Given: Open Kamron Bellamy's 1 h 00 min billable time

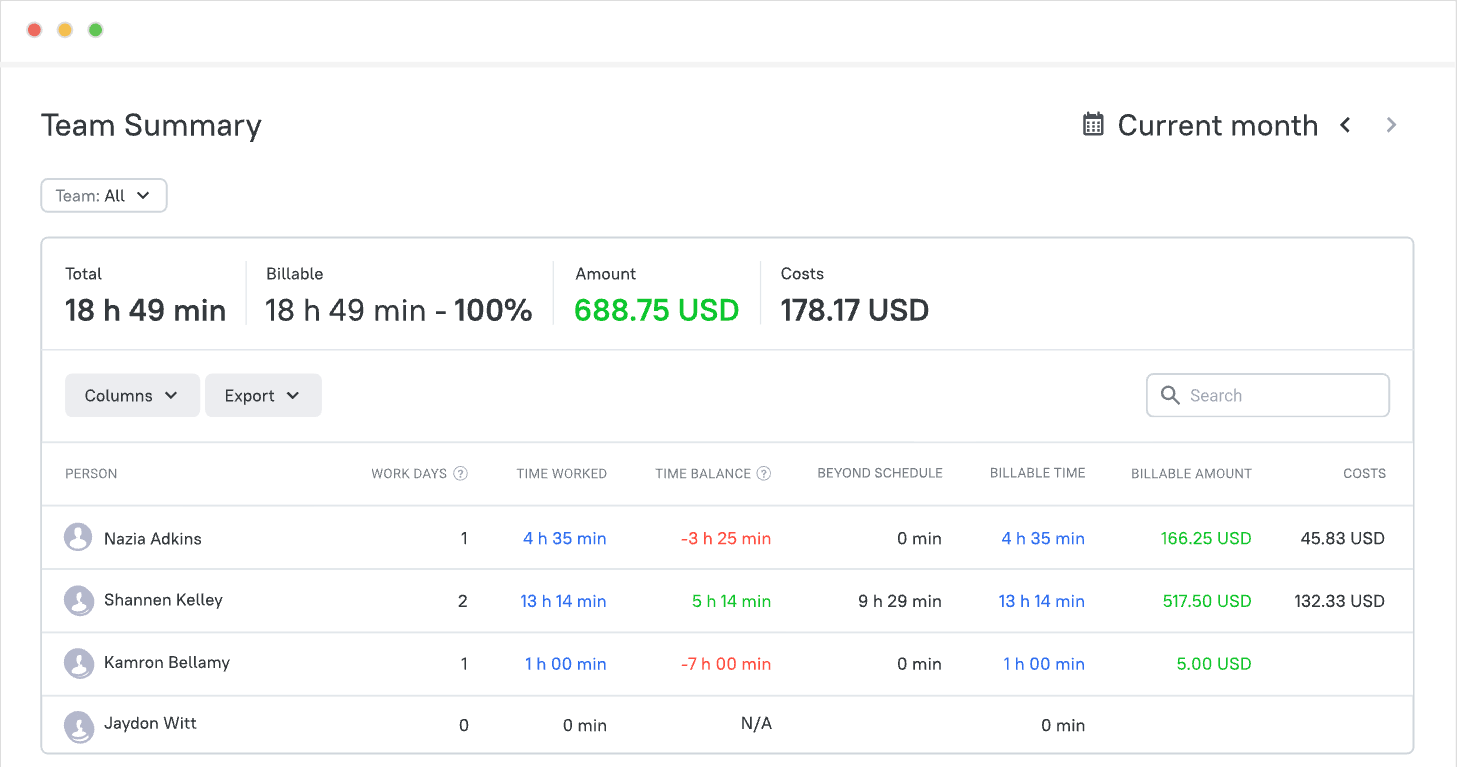Looking at the screenshot, I should click(x=1044, y=664).
